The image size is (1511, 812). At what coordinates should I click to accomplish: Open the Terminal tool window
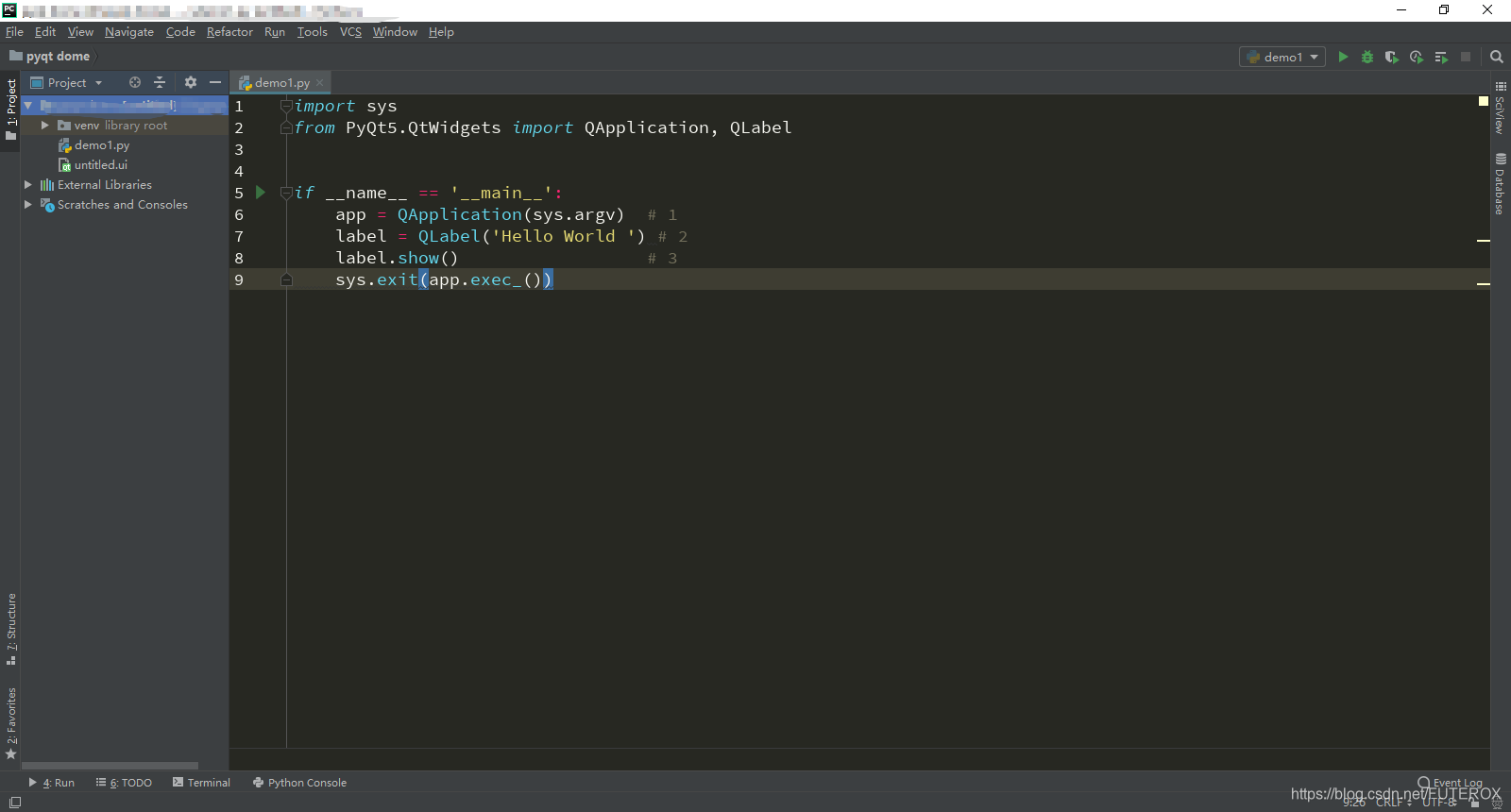[x=202, y=783]
